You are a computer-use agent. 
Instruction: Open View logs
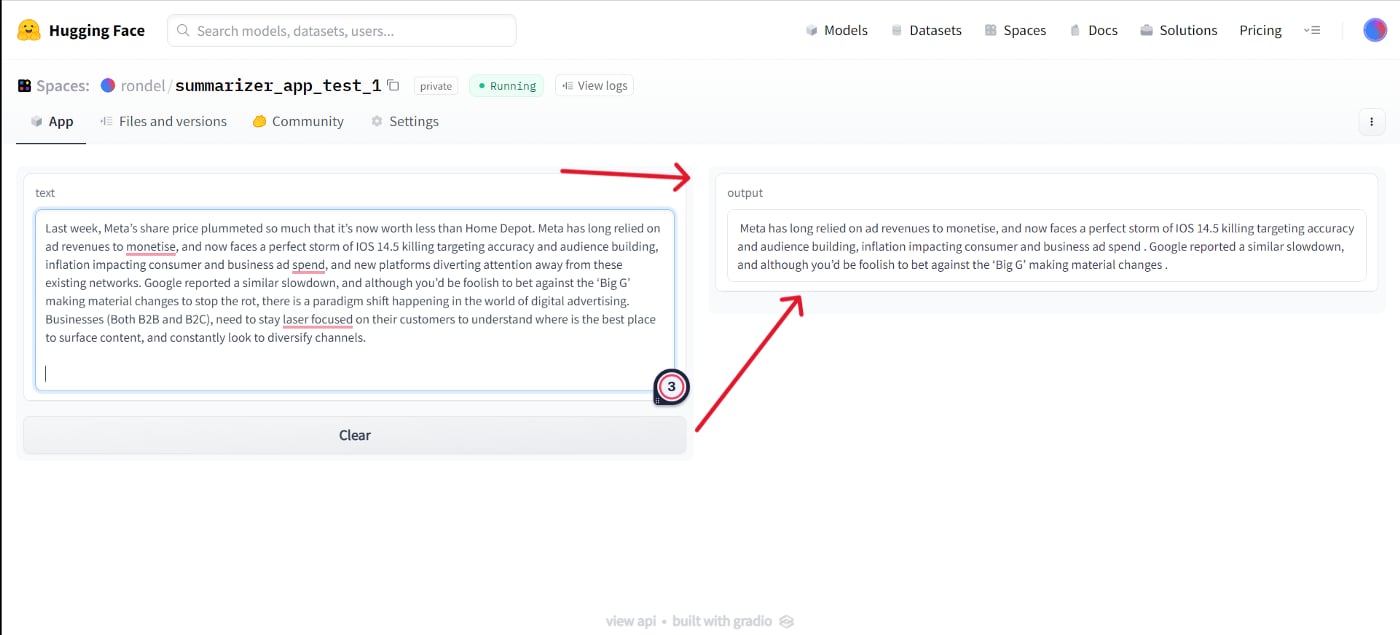[594, 86]
